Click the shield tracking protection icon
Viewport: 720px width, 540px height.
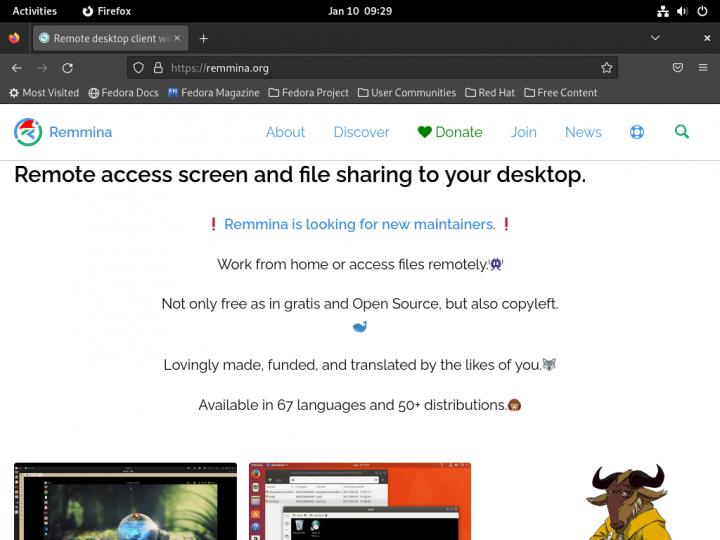click(x=138, y=68)
